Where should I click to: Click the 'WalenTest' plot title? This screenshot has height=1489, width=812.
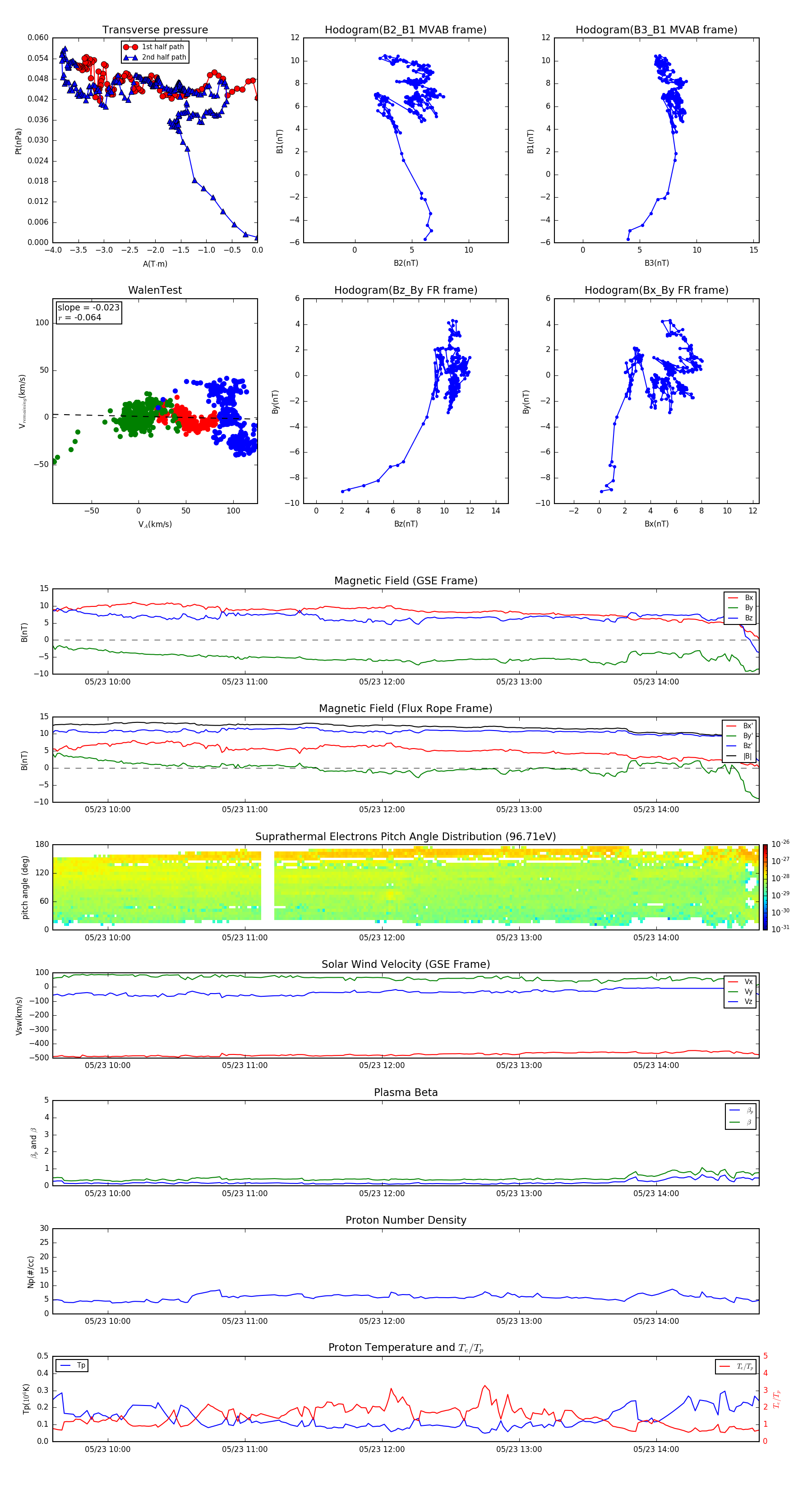pyautogui.click(x=155, y=290)
